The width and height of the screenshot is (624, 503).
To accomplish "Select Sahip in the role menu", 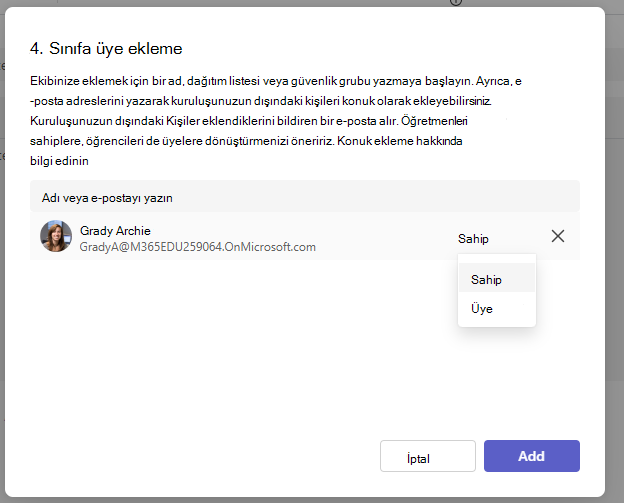I will 497,279.
